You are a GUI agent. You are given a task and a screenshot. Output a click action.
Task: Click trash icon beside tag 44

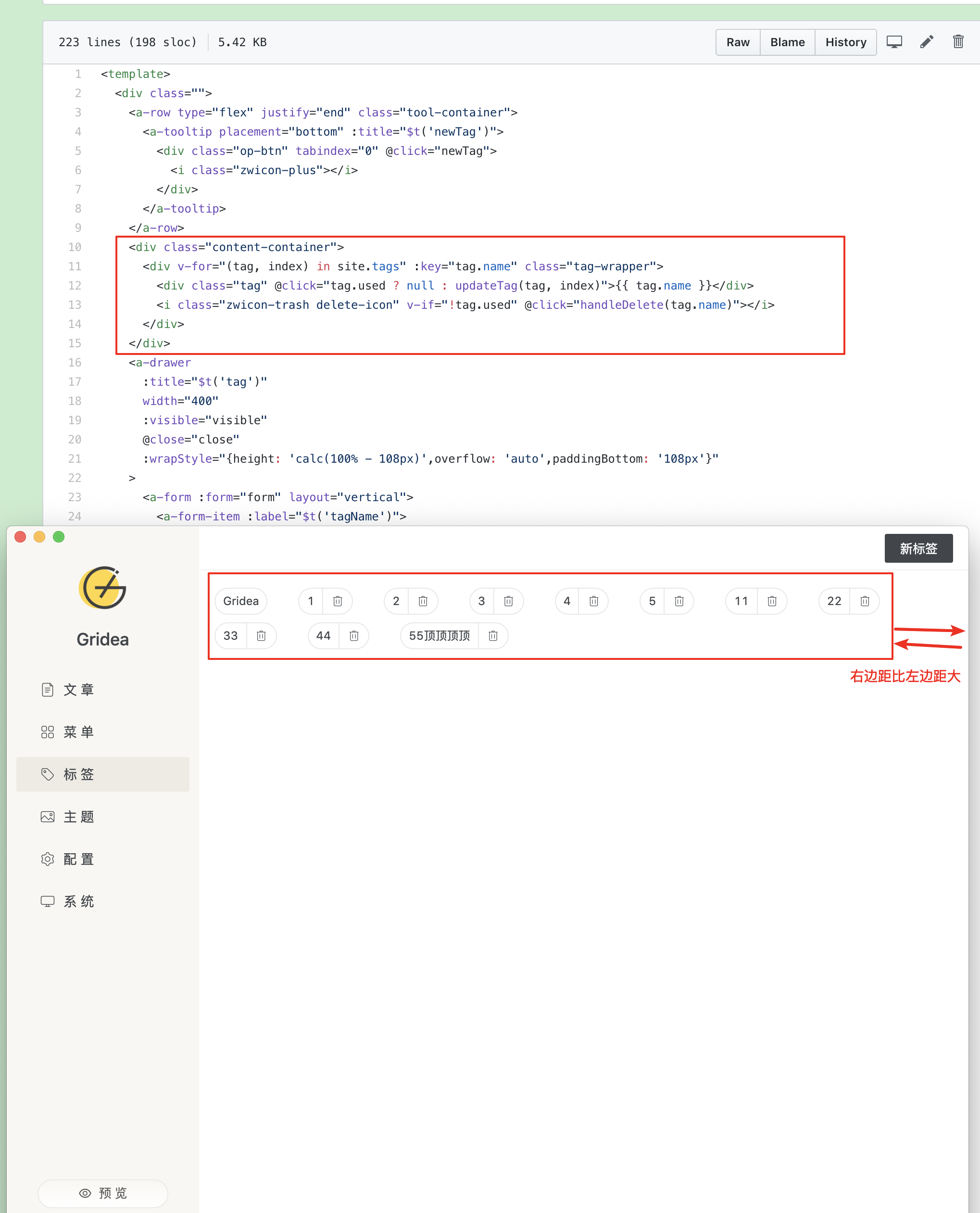[354, 636]
